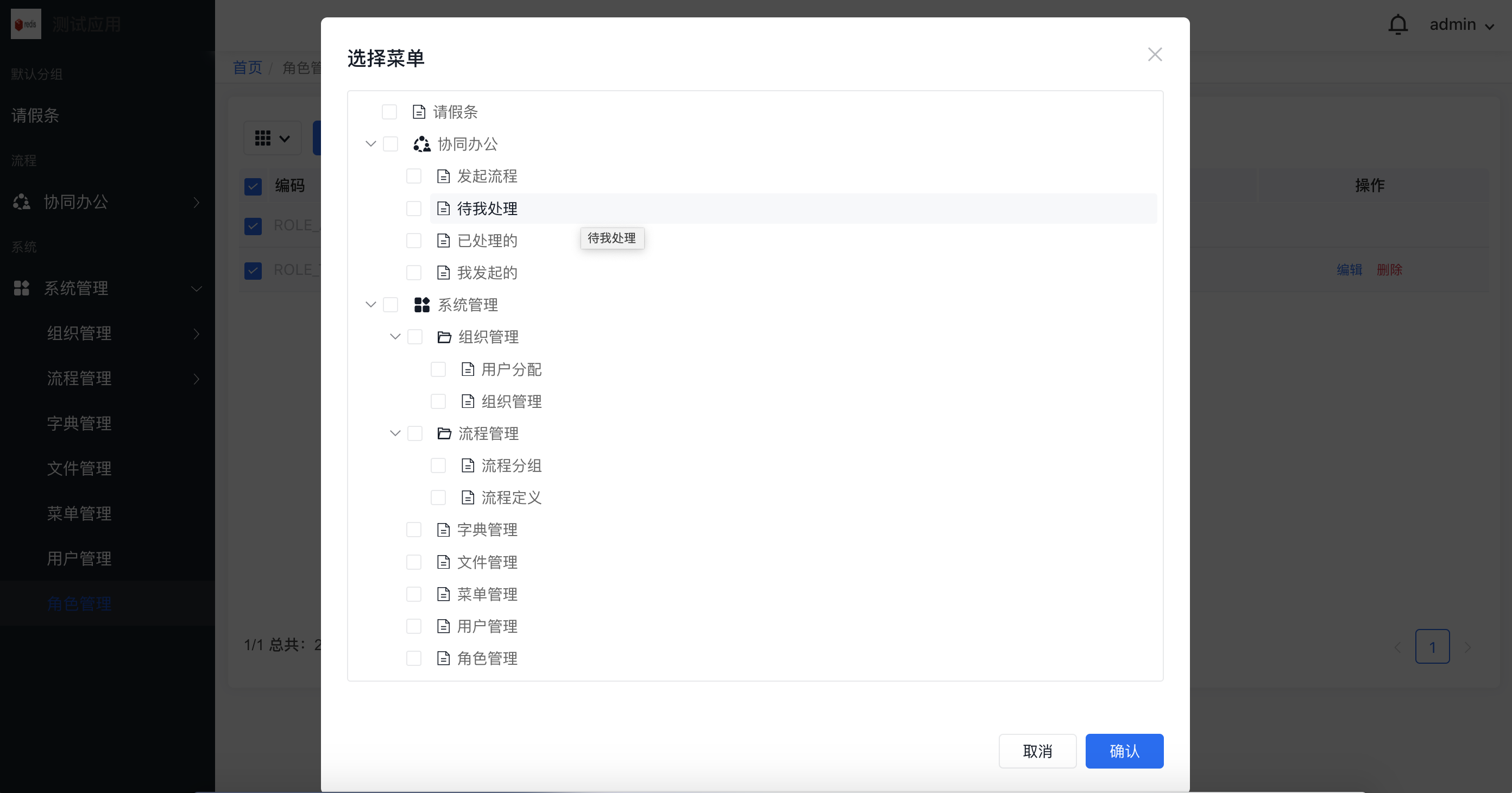
Task: Click the redis app logo icon
Action: (x=26, y=24)
